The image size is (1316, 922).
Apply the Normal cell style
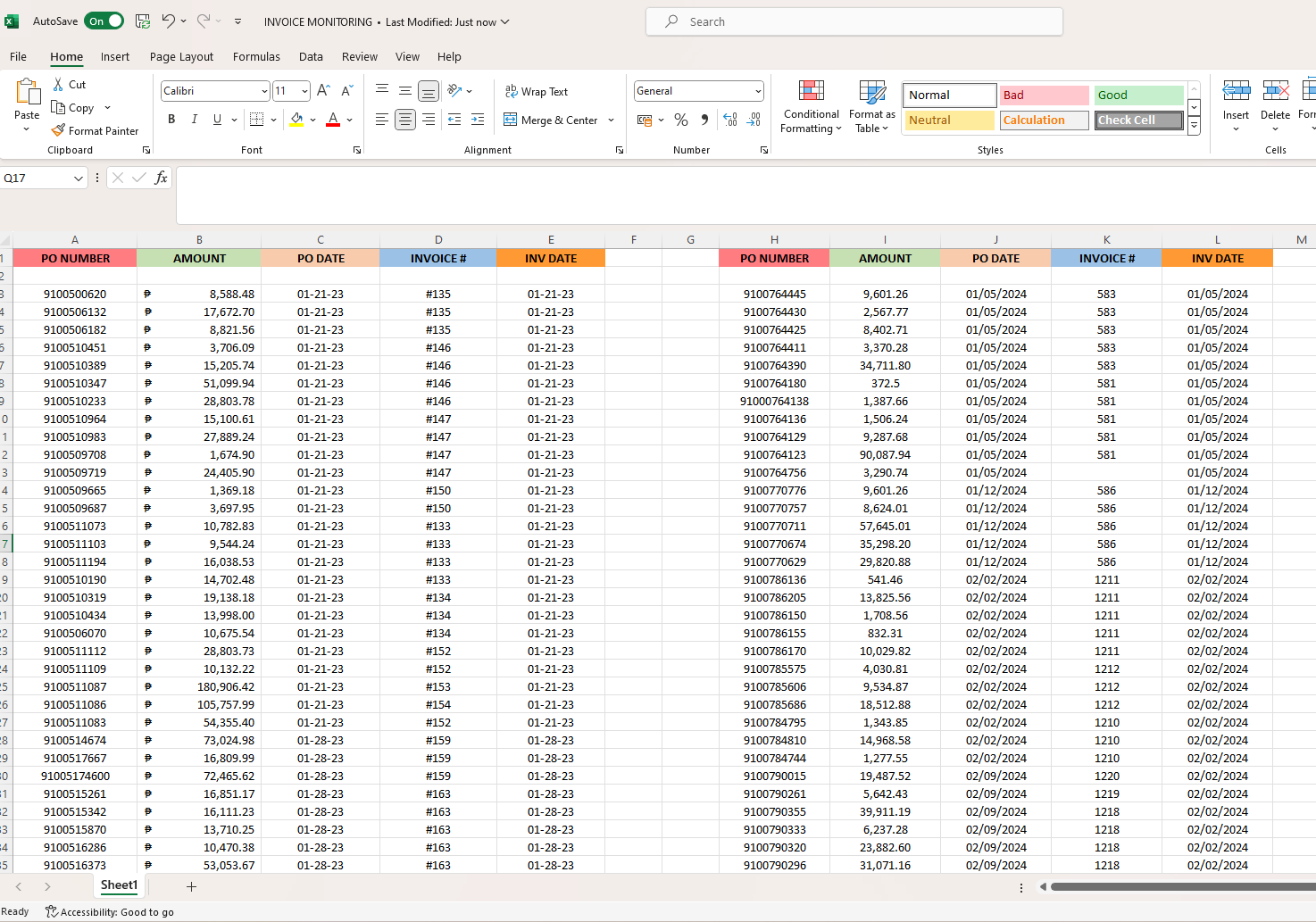tap(949, 95)
